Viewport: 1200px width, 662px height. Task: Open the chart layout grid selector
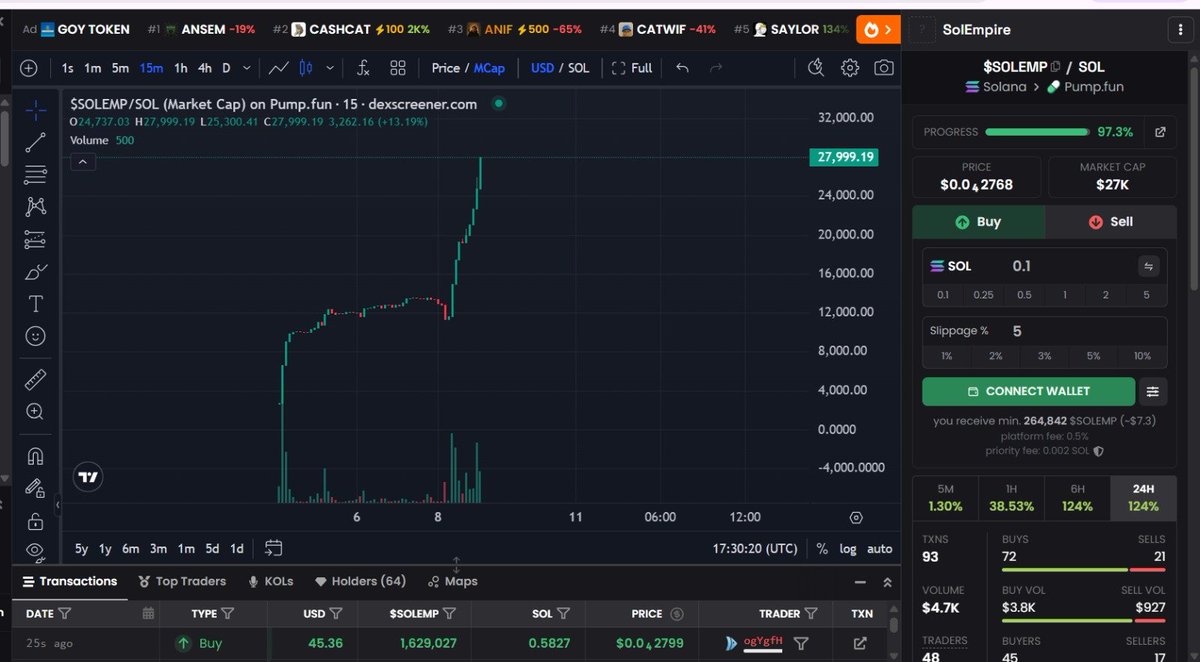pyautogui.click(x=398, y=68)
